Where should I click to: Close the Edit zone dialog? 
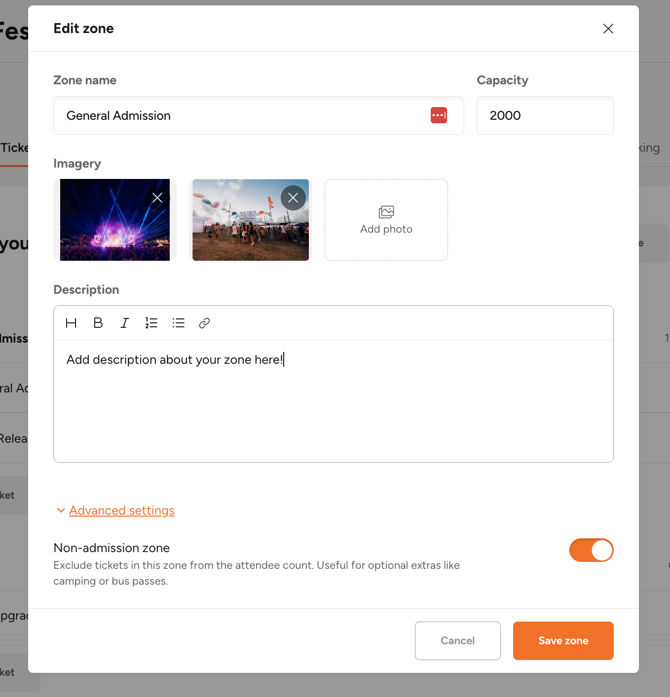click(608, 29)
